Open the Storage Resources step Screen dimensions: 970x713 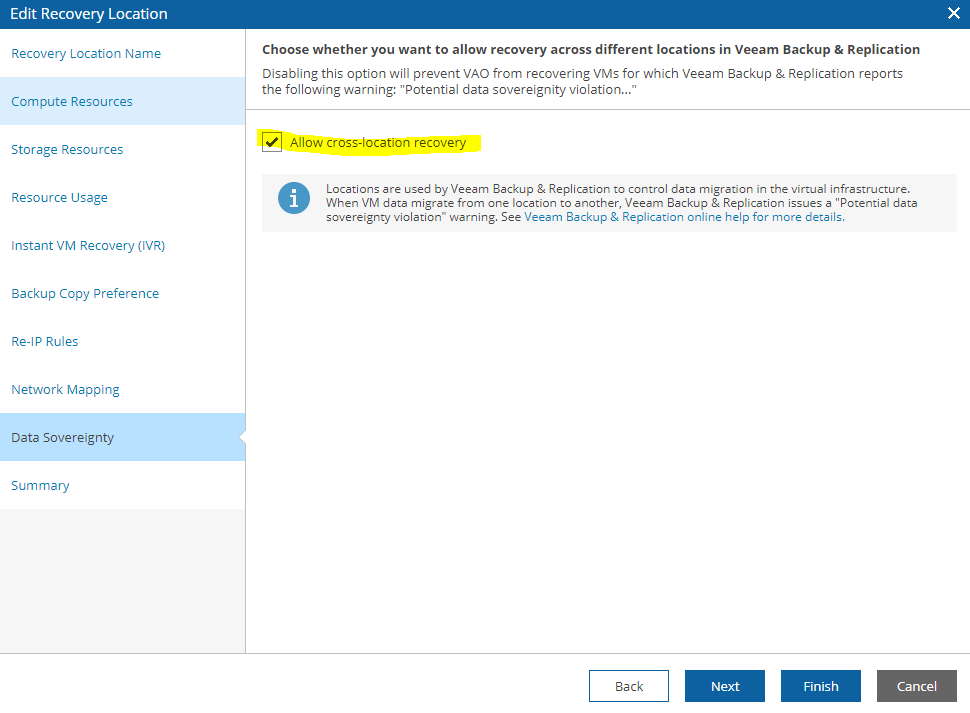[x=122, y=149]
